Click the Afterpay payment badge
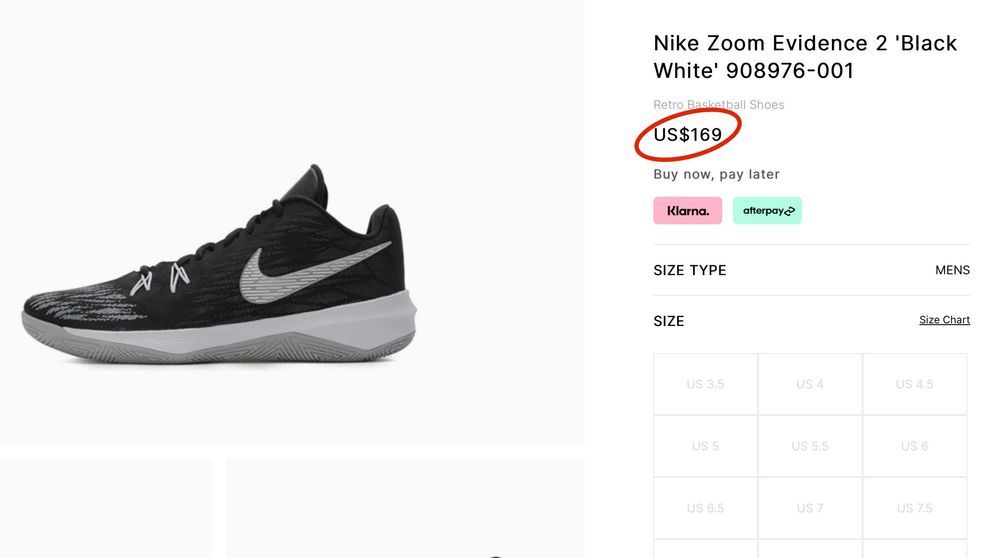Image resolution: width=1000 pixels, height=558 pixels. [x=767, y=211]
